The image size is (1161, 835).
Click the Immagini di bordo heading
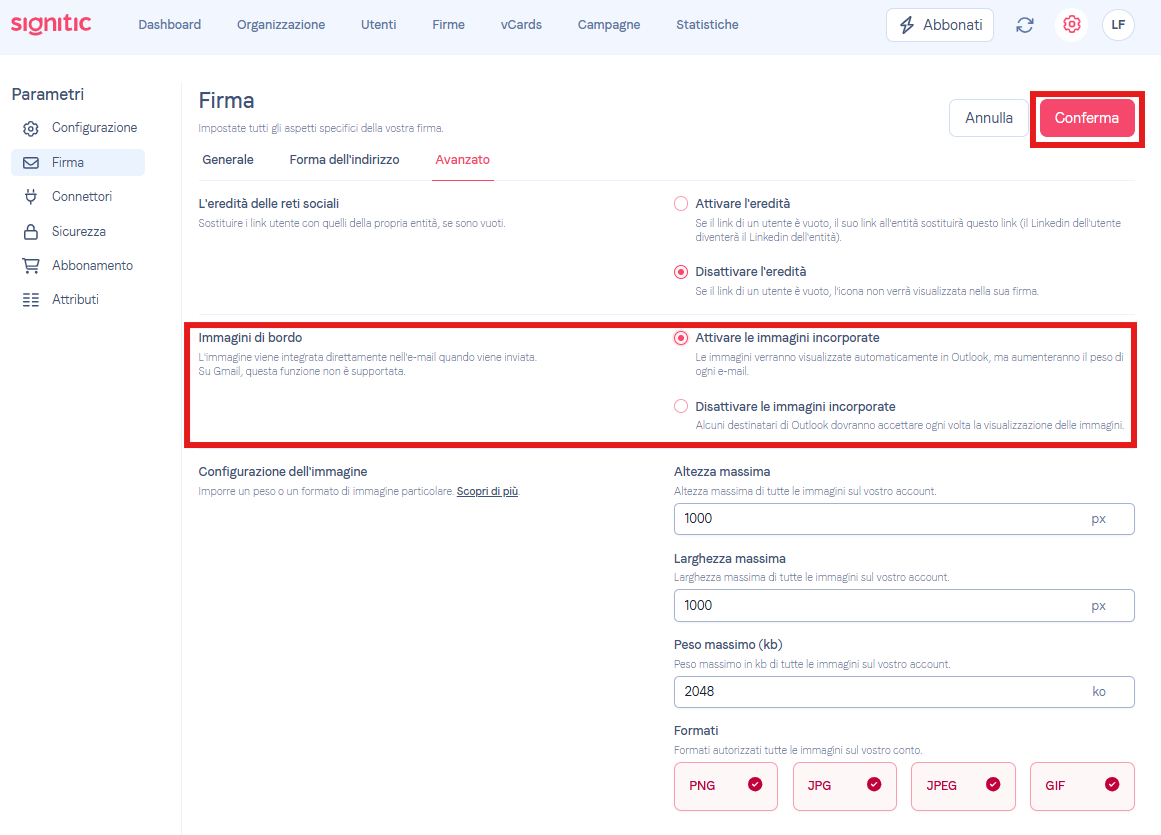click(250, 338)
